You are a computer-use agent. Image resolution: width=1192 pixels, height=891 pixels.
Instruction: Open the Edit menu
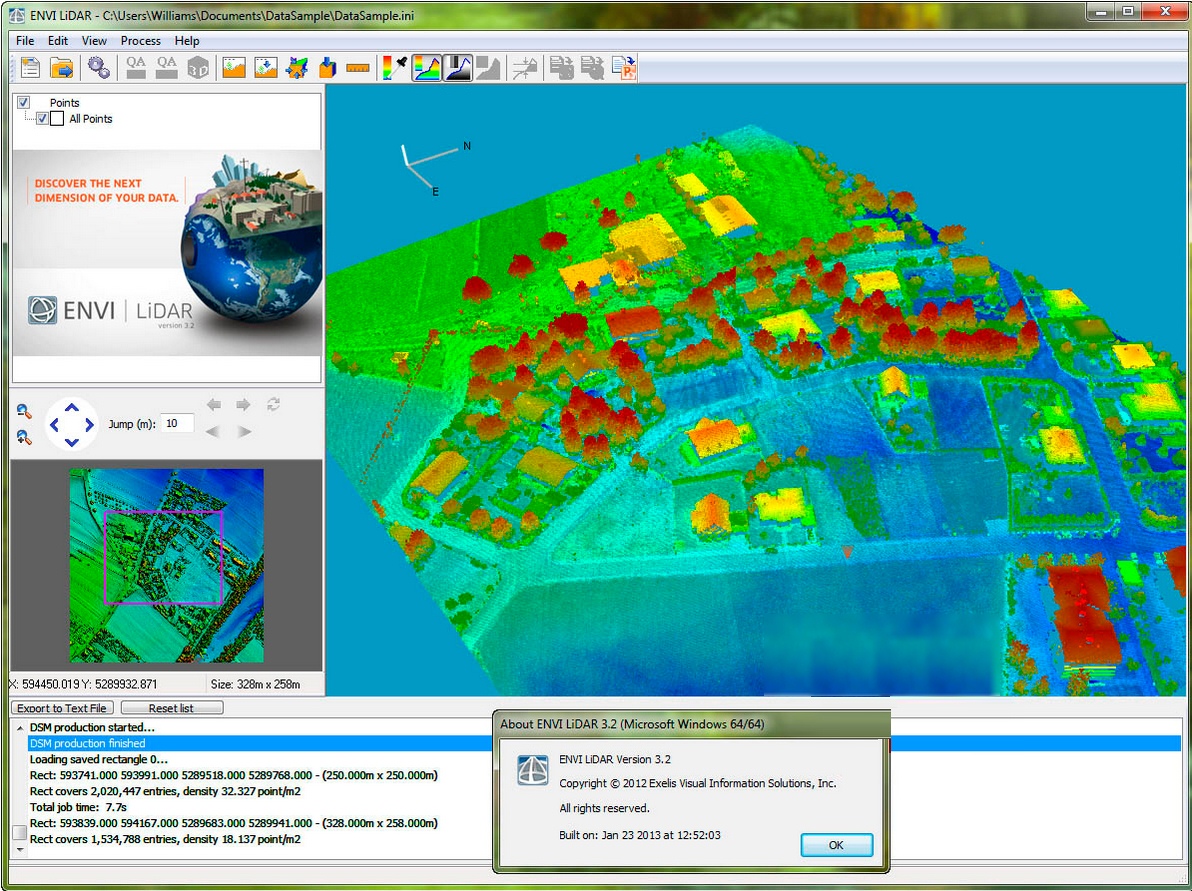pos(58,41)
